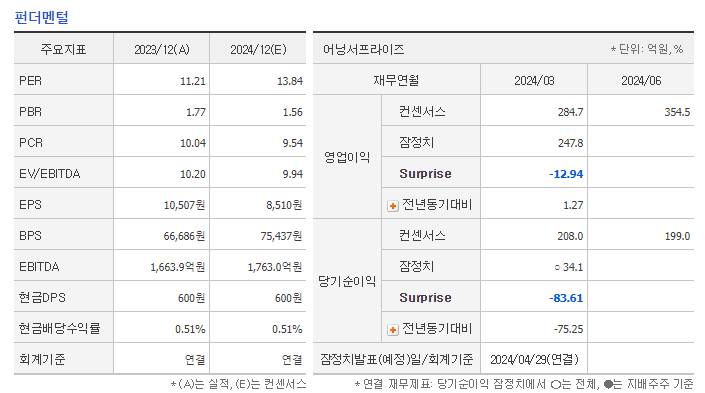Select the PER 2023/12(A) value 11.21
Image resolution: width=705 pixels, height=393 pixels.
pyautogui.click(x=192, y=81)
